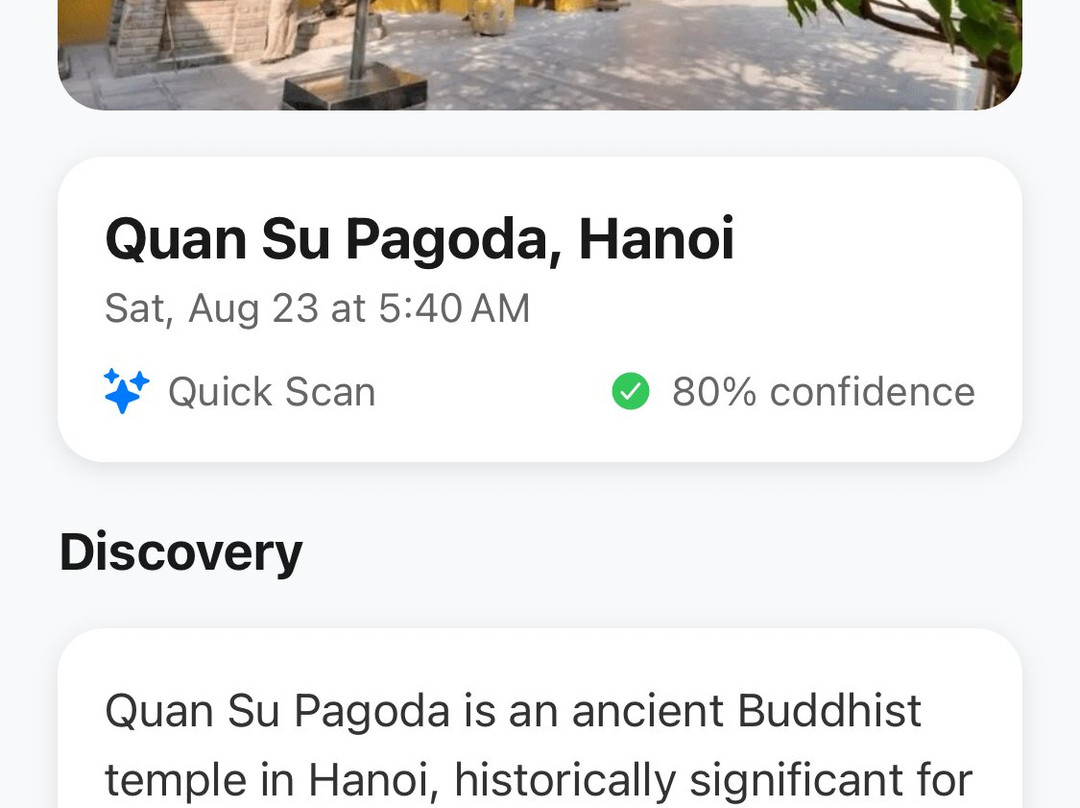This screenshot has width=1080, height=808.
Task: Select the Discovery section heading
Action: click(181, 552)
